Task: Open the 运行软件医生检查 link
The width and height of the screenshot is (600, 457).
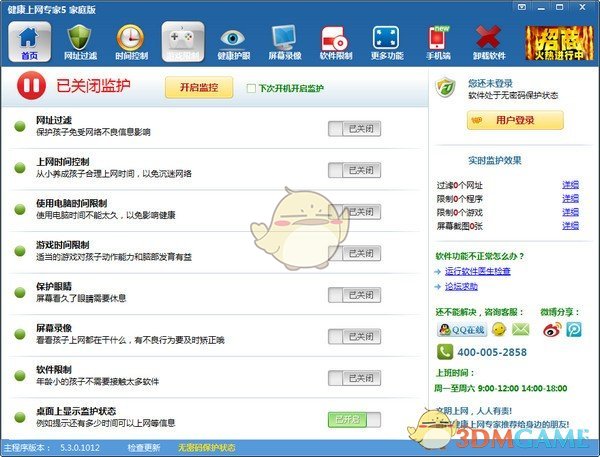Action: click(492, 271)
